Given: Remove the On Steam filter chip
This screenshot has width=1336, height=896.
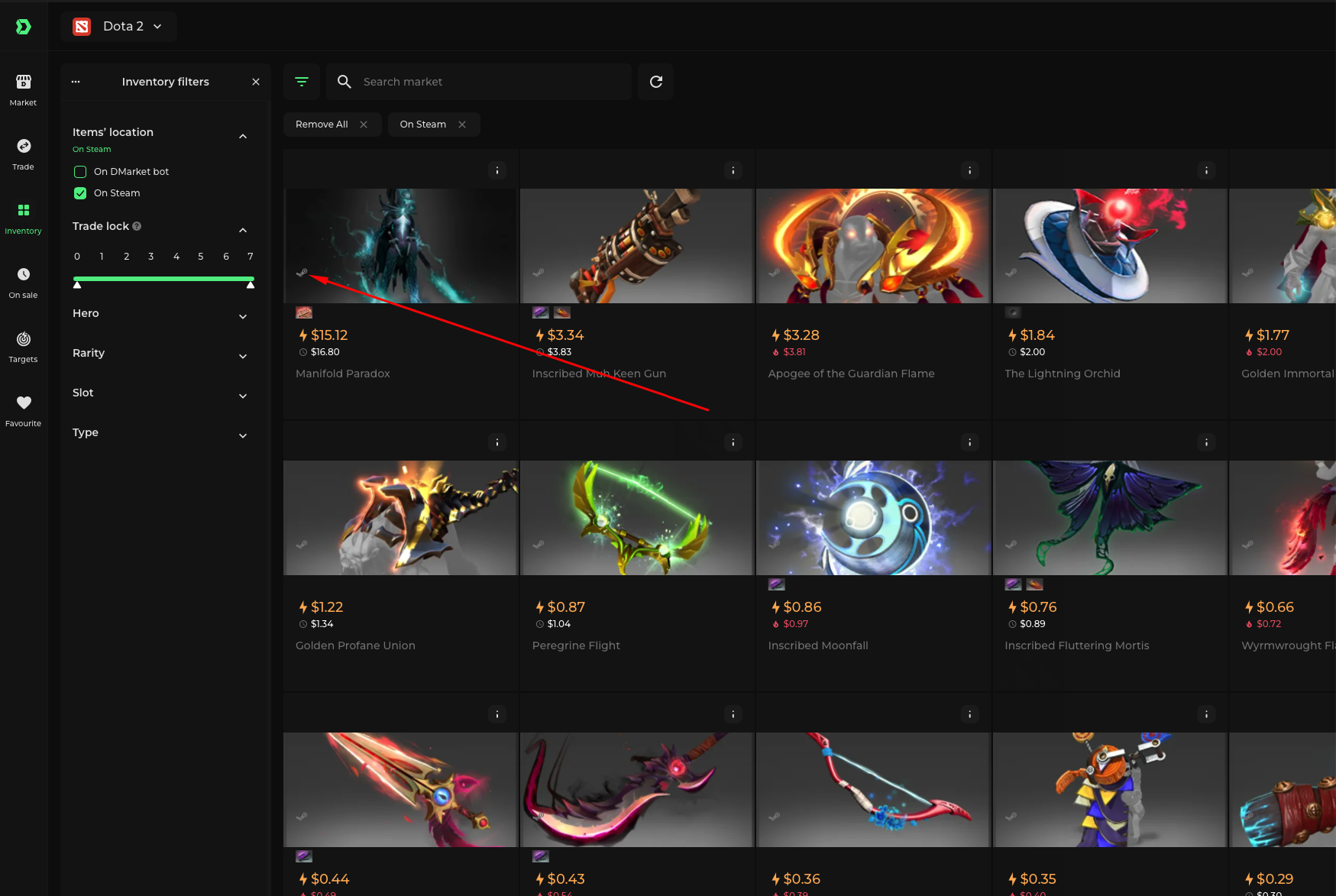Looking at the screenshot, I should pos(462,125).
